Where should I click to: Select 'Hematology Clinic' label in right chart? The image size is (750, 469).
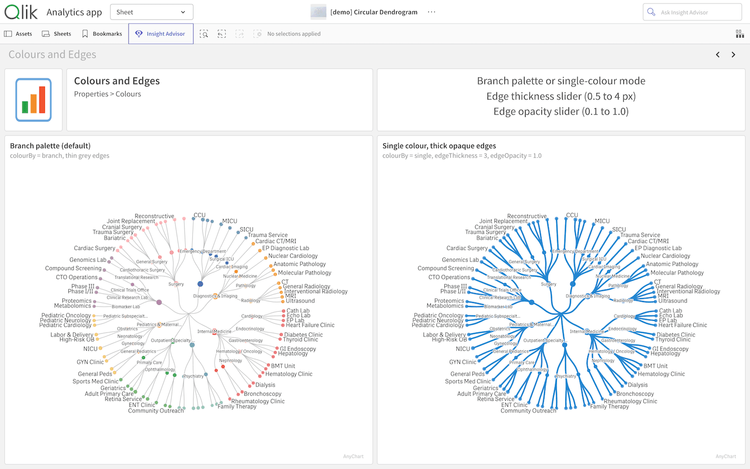point(661,374)
